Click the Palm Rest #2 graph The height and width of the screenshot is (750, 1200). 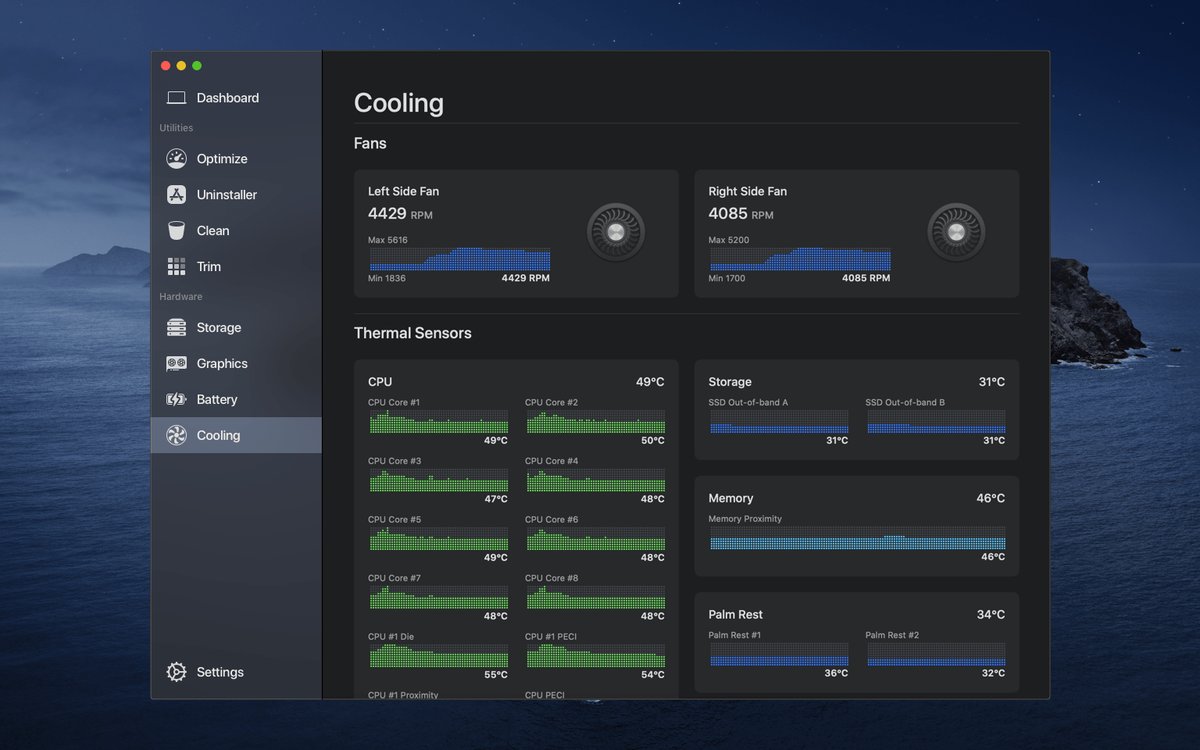[935, 655]
